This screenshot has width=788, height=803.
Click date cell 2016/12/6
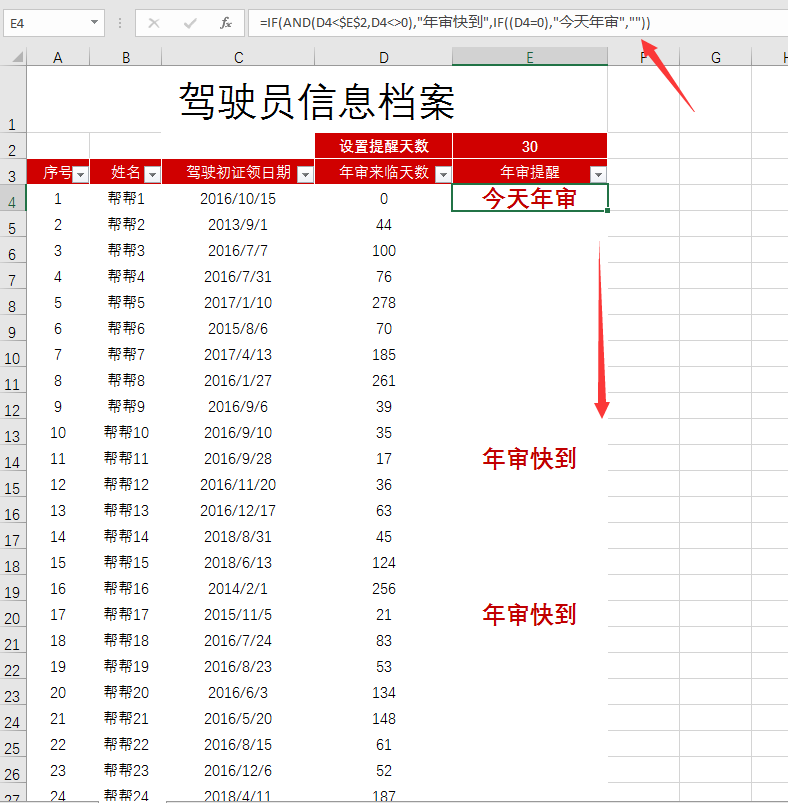238,771
